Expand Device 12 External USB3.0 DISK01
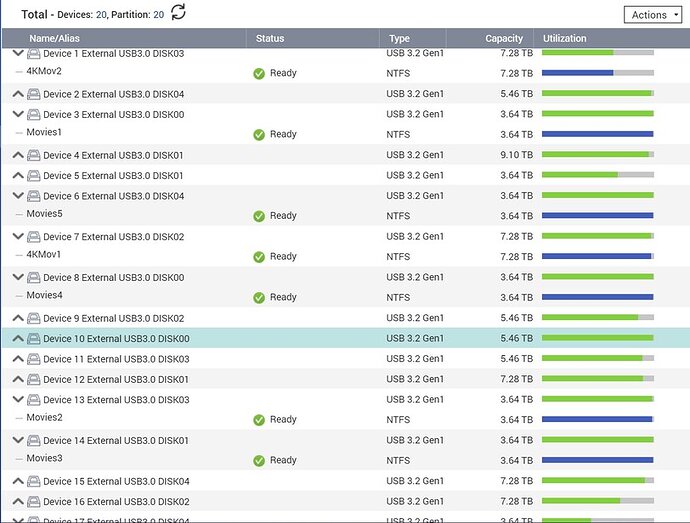This screenshot has height=523, width=690. coord(18,379)
